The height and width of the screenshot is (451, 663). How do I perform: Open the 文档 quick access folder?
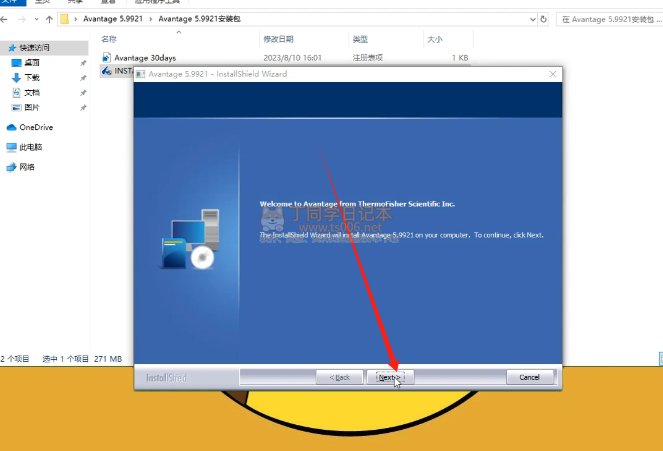32,92
